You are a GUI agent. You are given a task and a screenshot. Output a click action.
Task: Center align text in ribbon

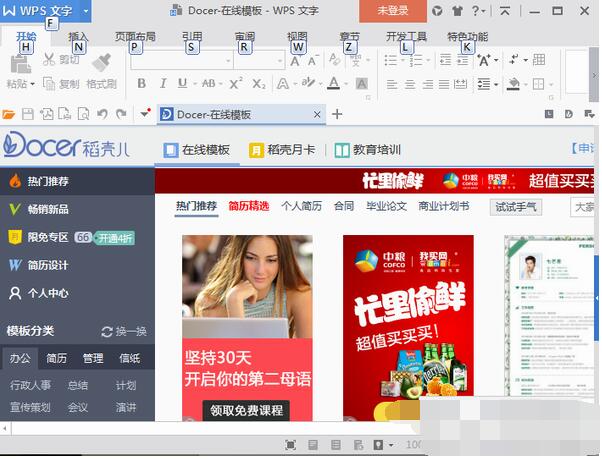pyautogui.click(x=410, y=84)
